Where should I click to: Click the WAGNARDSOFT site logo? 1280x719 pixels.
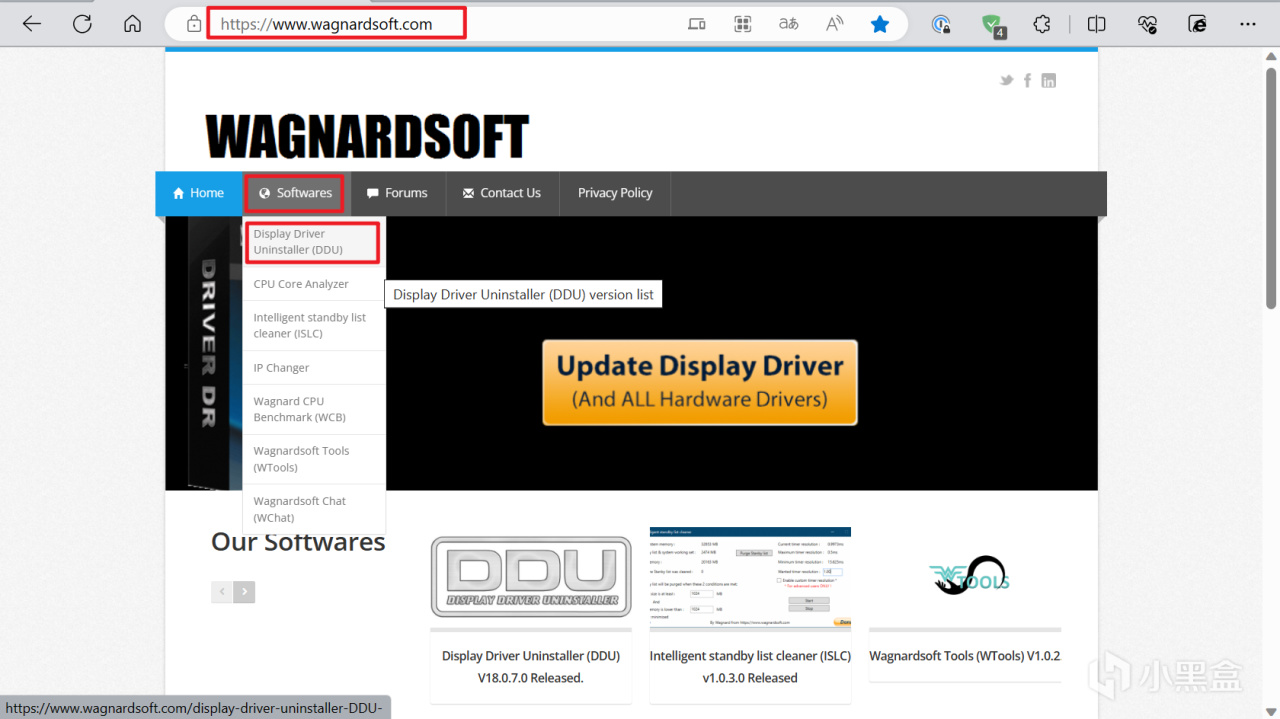tap(367, 137)
